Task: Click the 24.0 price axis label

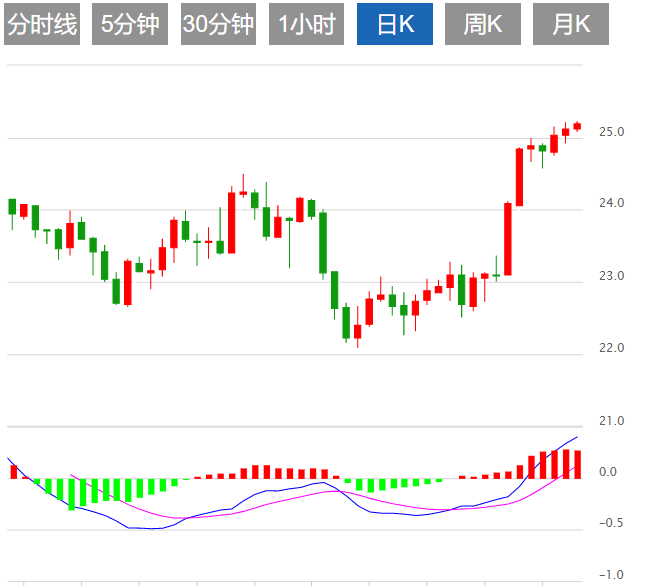Action: pos(612,204)
